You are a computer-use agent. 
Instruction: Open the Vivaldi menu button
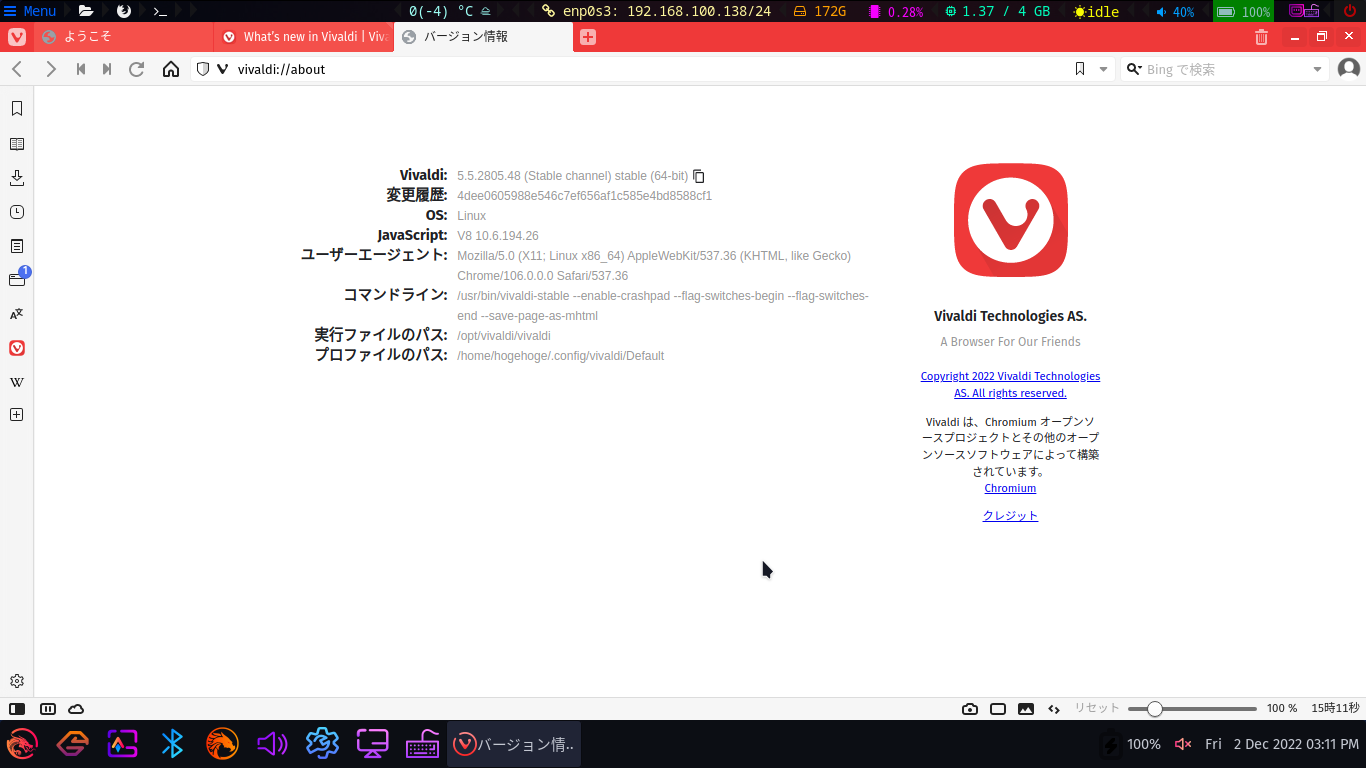coord(17,37)
